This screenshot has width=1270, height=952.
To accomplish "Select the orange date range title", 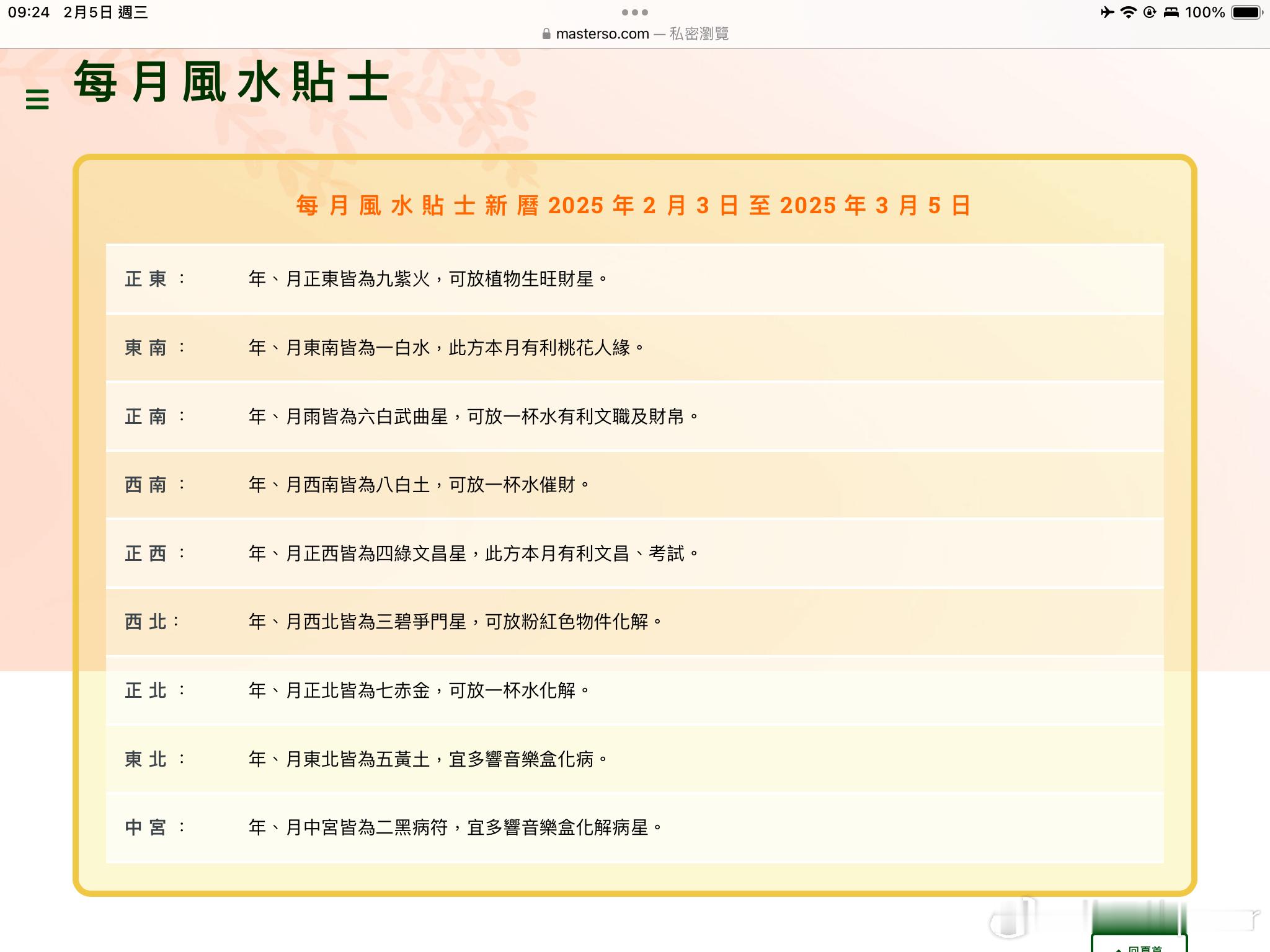I will coord(634,205).
